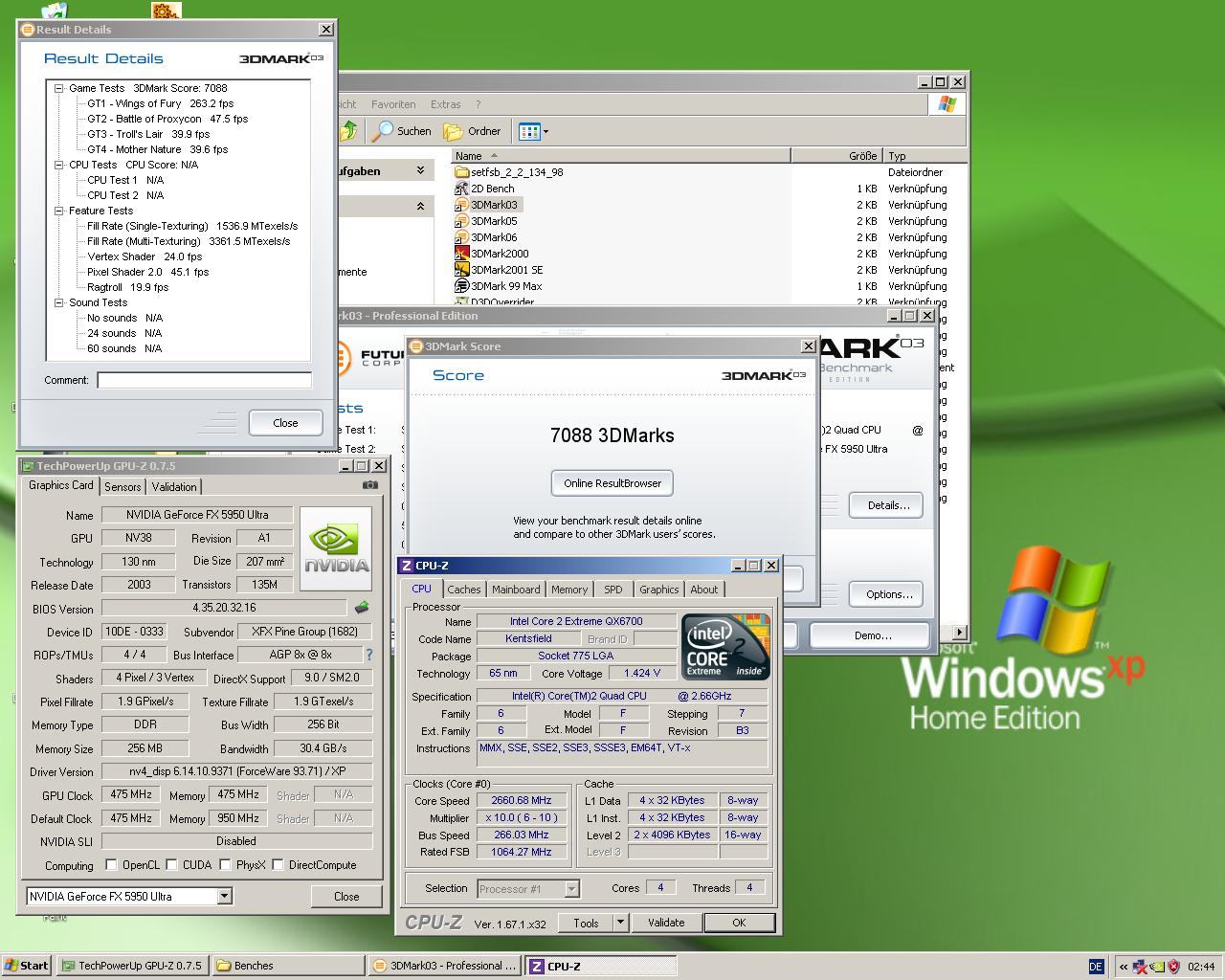Click the Options... button in 3DMark03
Image resolution: width=1225 pixels, height=980 pixels.
(x=888, y=594)
